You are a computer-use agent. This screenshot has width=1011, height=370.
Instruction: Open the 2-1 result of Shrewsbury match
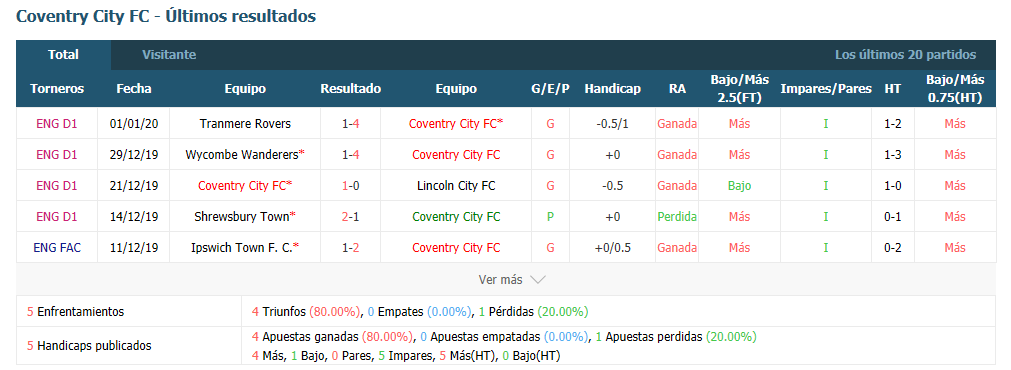point(351,217)
